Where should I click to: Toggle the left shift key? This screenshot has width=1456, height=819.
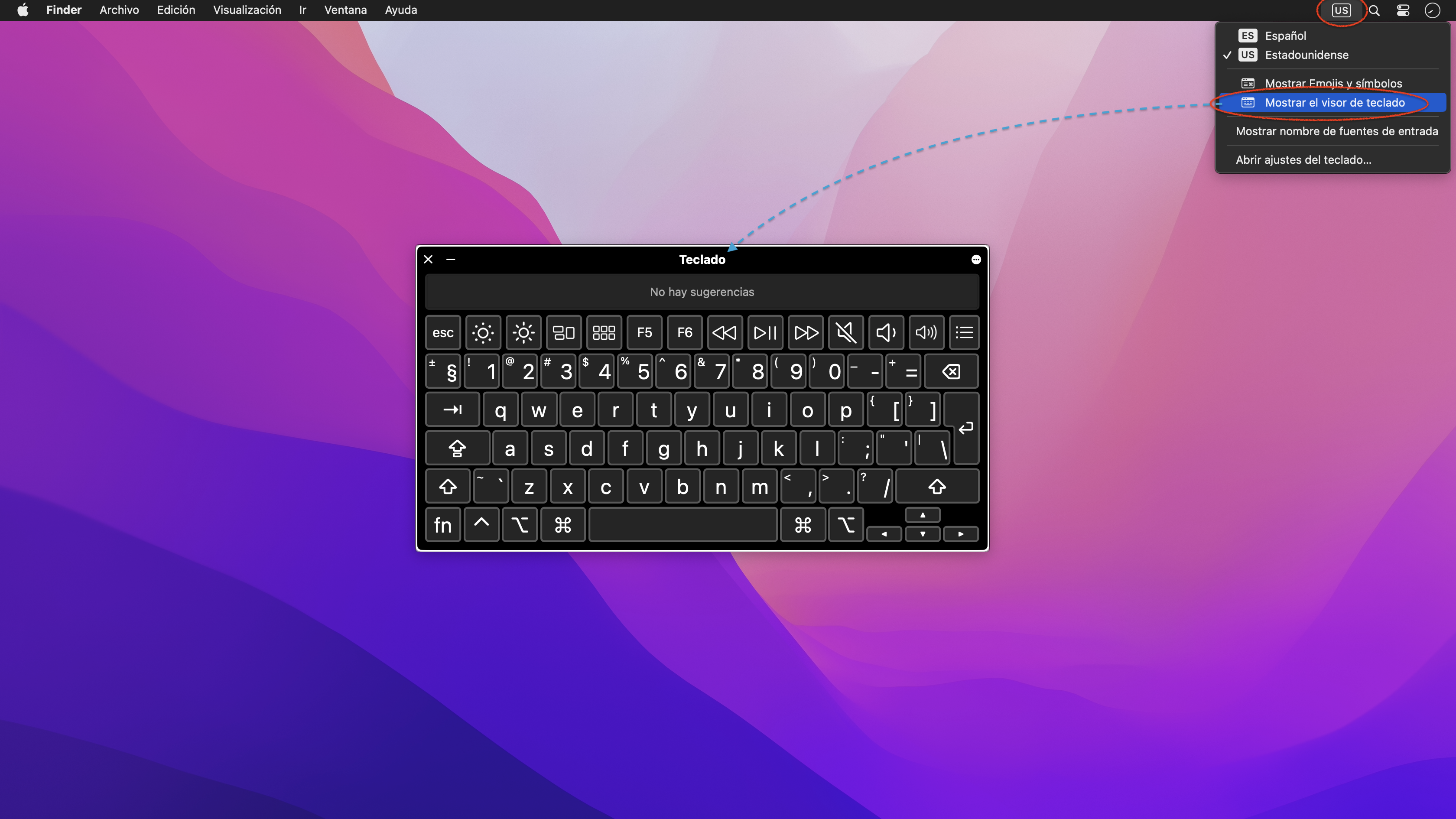(448, 487)
